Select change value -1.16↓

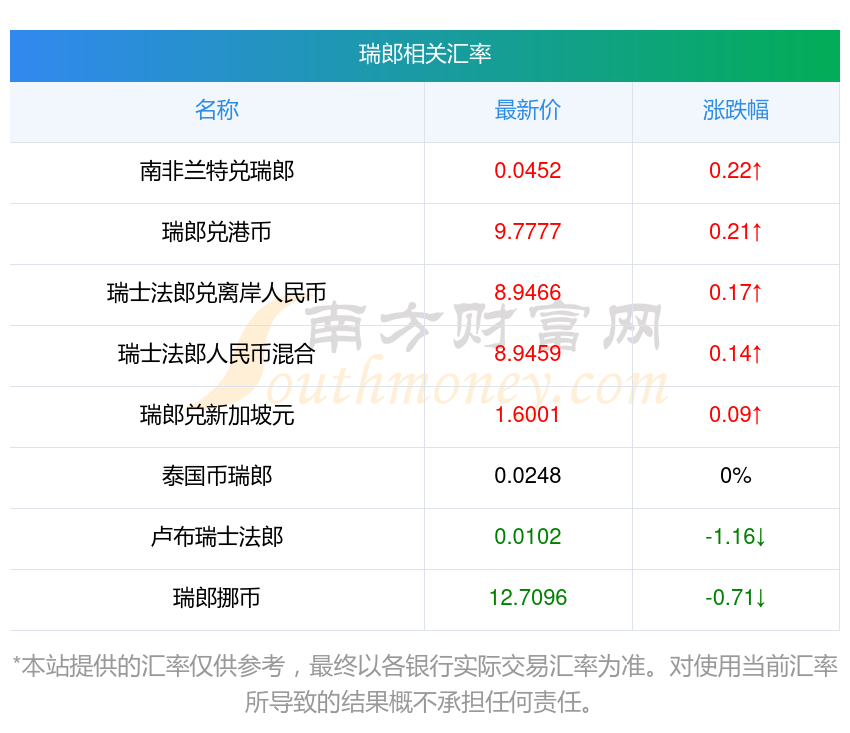tap(736, 537)
